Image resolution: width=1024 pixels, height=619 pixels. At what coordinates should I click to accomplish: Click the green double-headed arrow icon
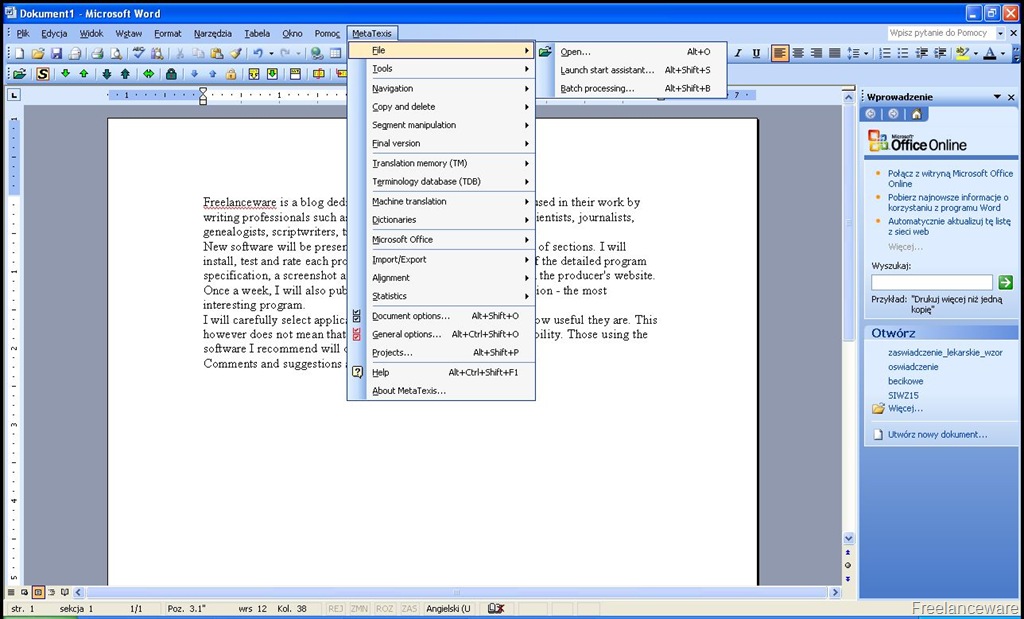click(148, 74)
